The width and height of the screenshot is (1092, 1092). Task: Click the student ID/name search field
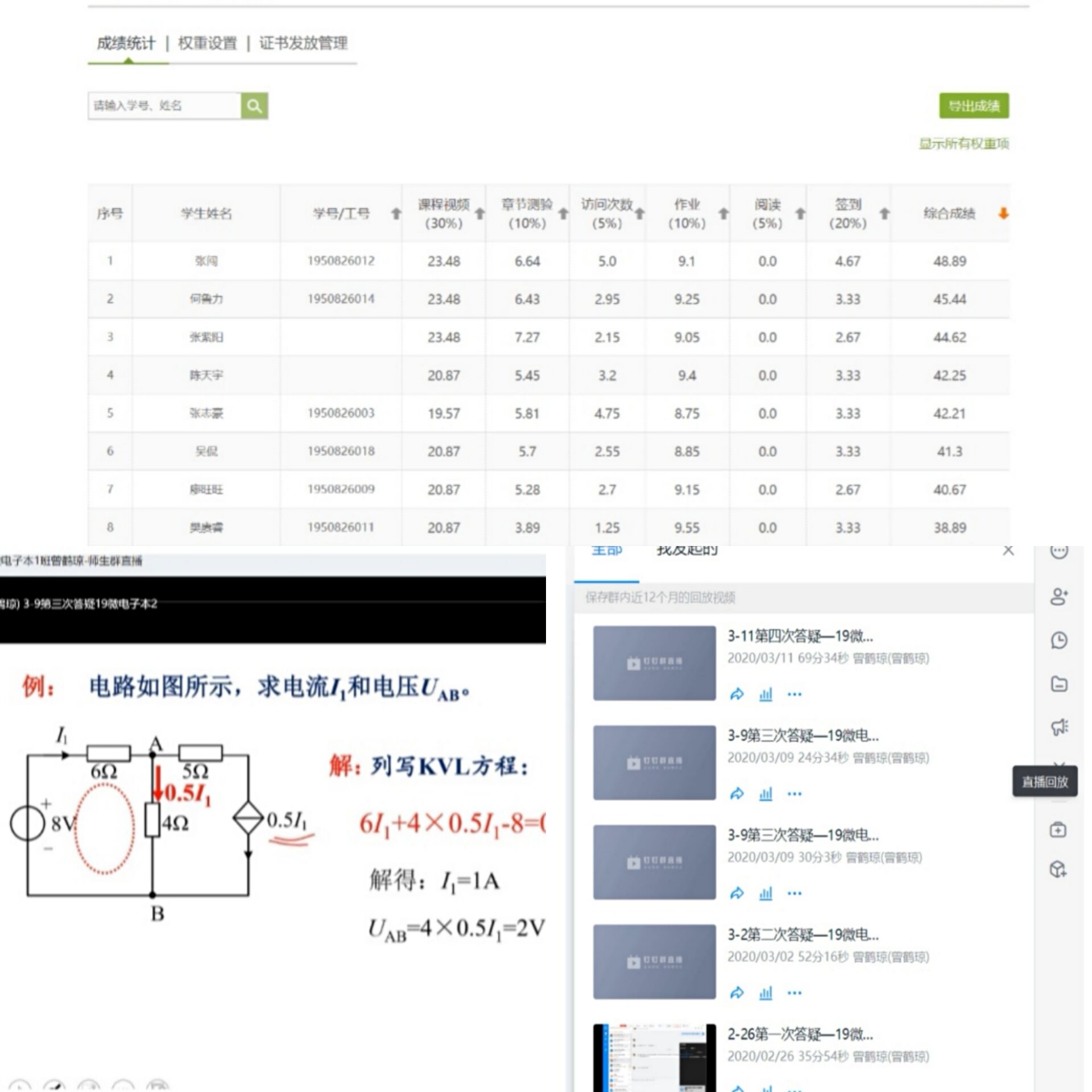[x=164, y=106]
